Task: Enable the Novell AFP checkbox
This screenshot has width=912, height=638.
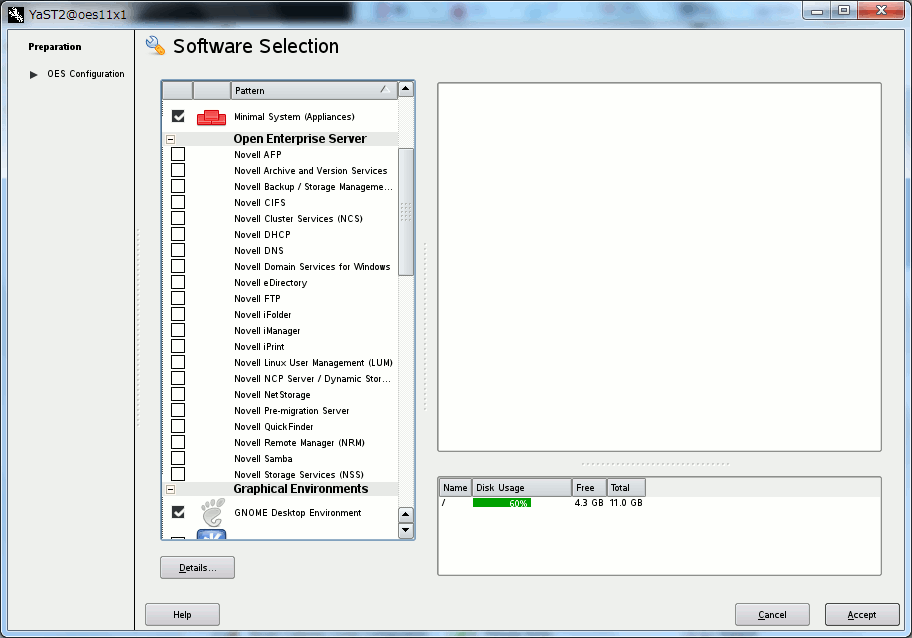Action: (x=178, y=154)
